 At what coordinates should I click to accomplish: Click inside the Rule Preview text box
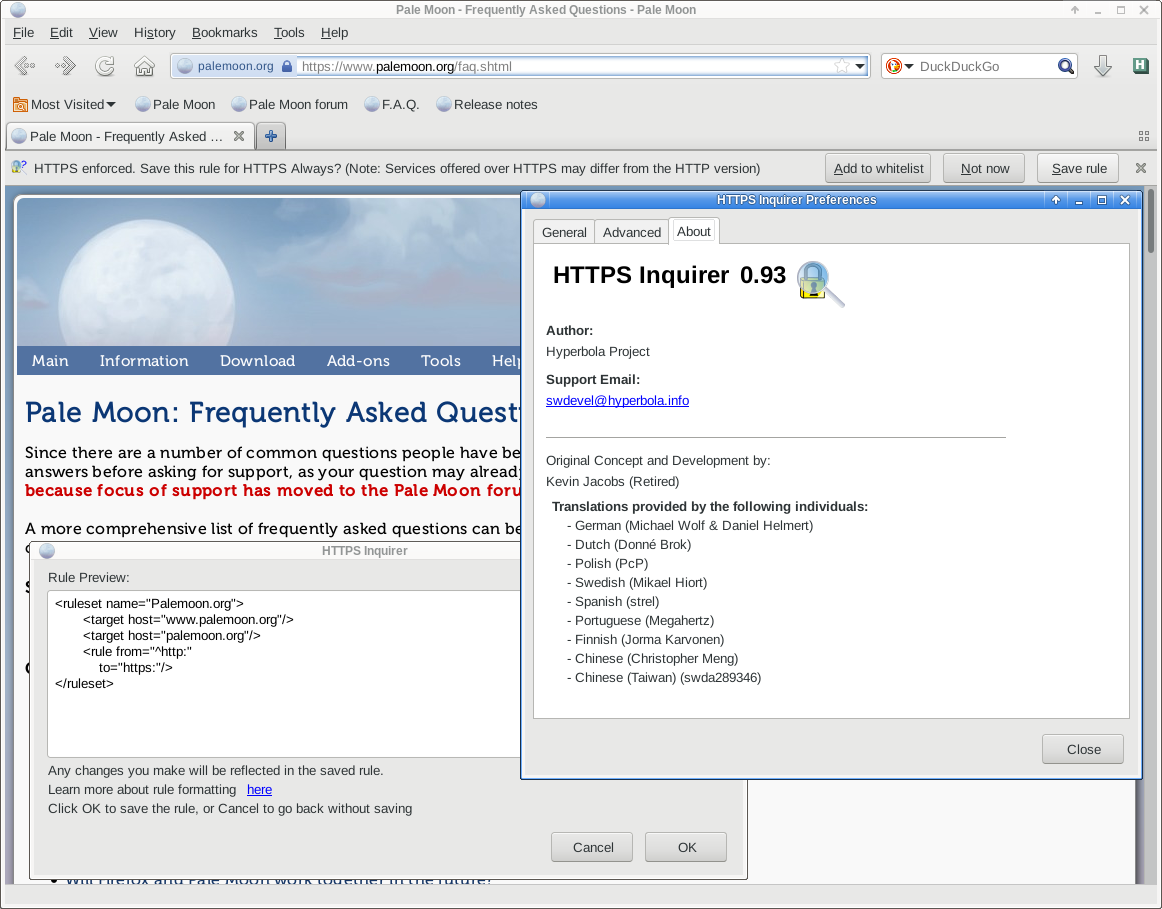pyautogui.click(x=285, y=673)
